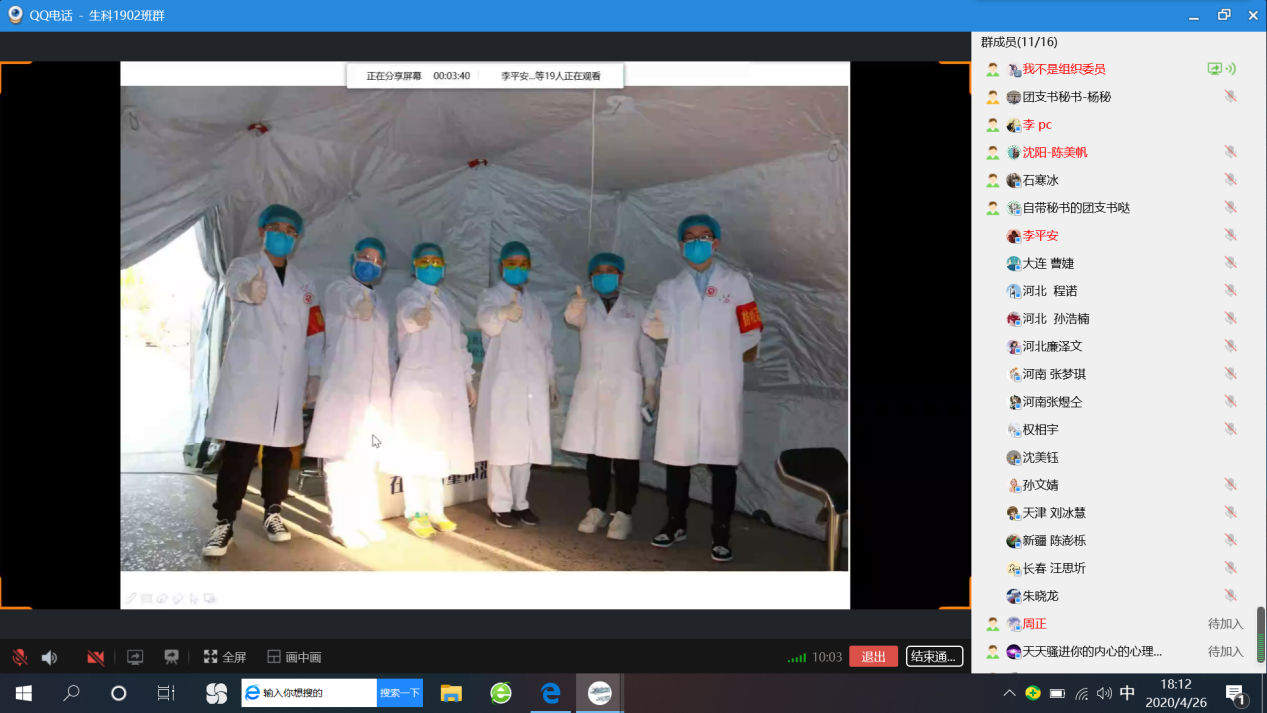
Task: Click the green signal strength indicator
Action: point(796,657)
